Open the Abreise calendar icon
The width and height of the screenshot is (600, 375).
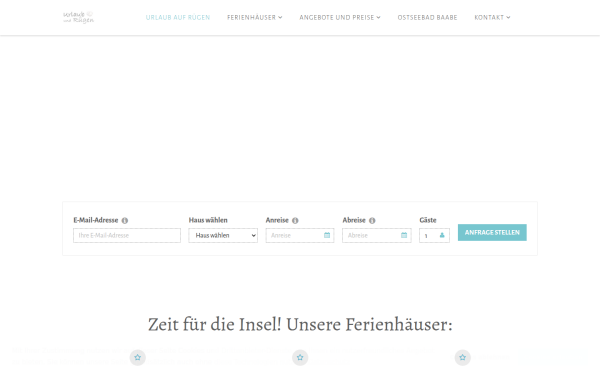(404, 235)
